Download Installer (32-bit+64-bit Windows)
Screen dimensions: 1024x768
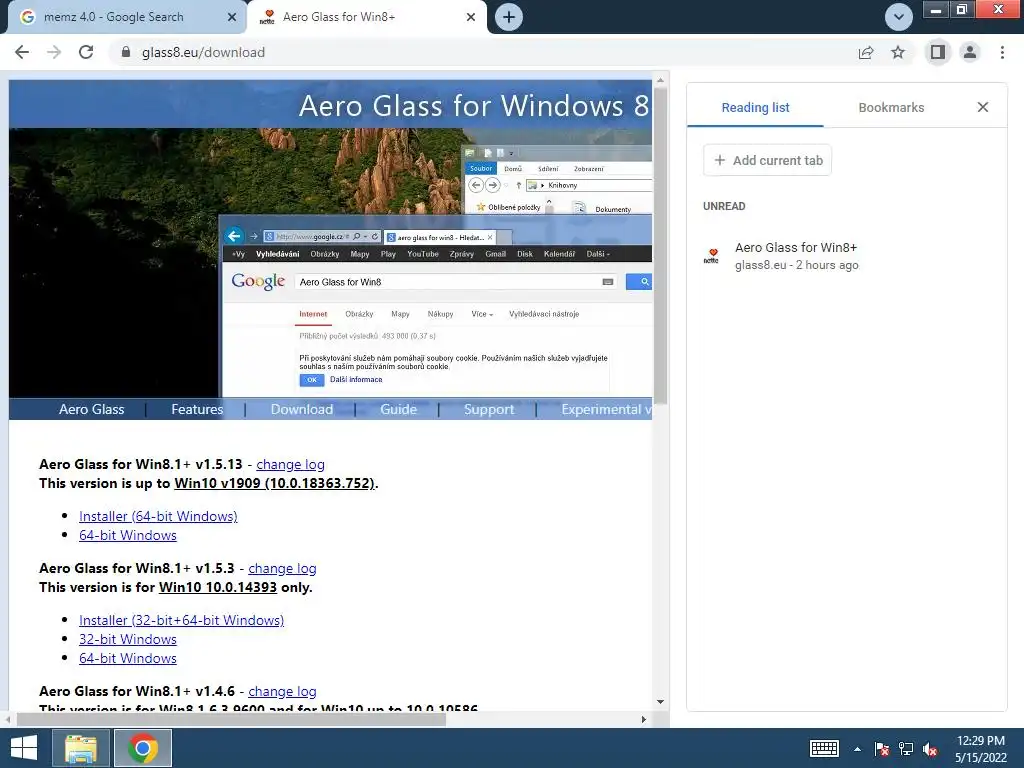coord(182,620)
